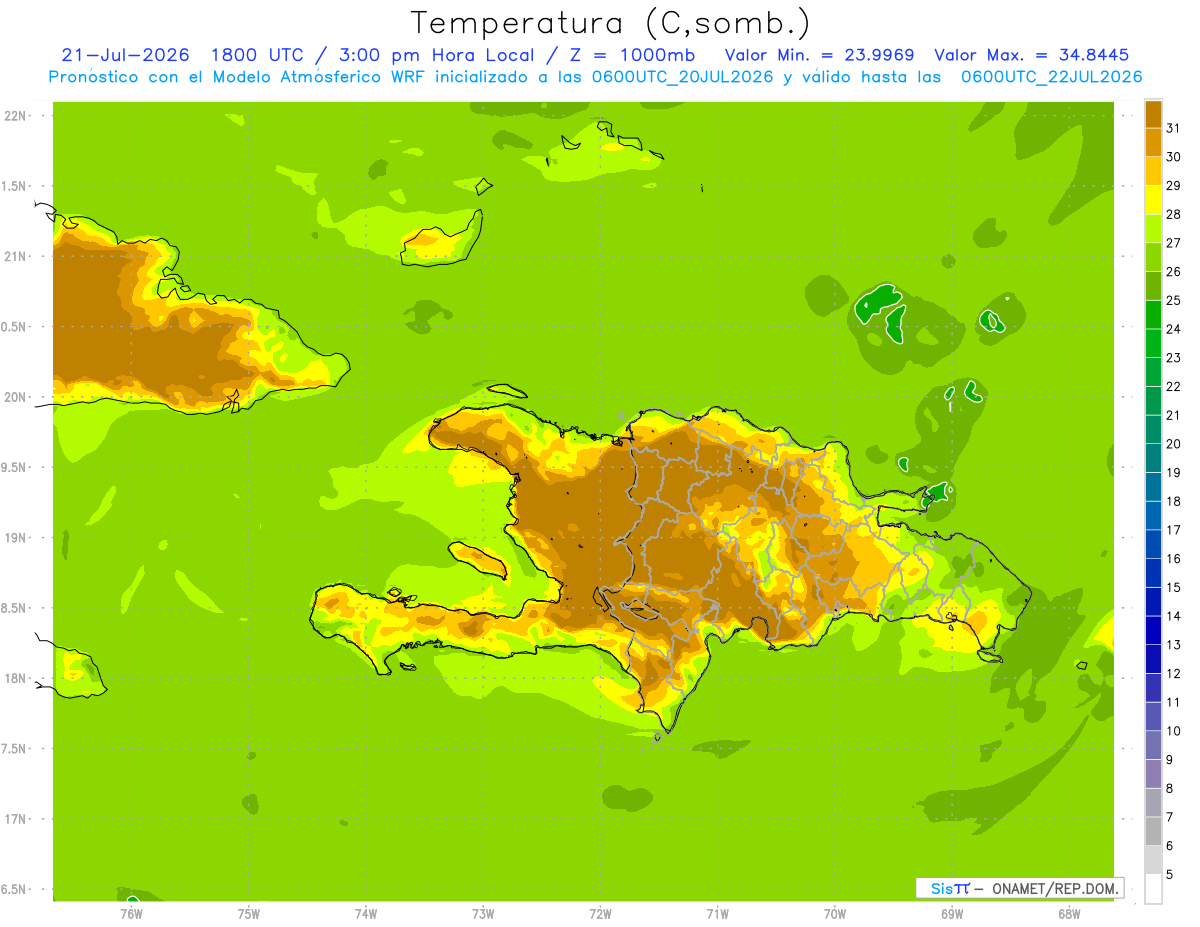
Task: Click the '73W' longitude axis label
Action: (483, 913)
